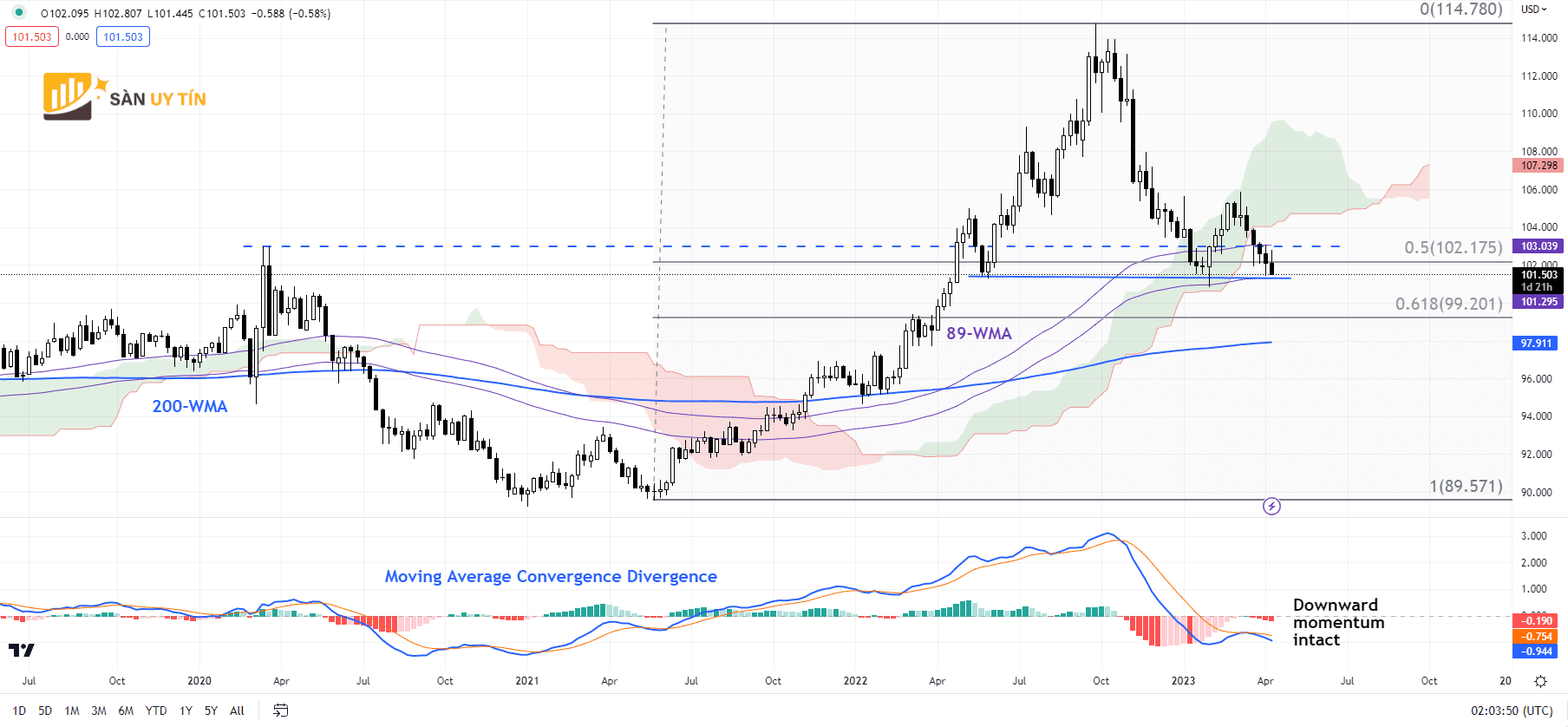Image resolution: width=1568 pixels, height=727 pixels.
Task: Select the 5D time range
Action: coord(45,711)
